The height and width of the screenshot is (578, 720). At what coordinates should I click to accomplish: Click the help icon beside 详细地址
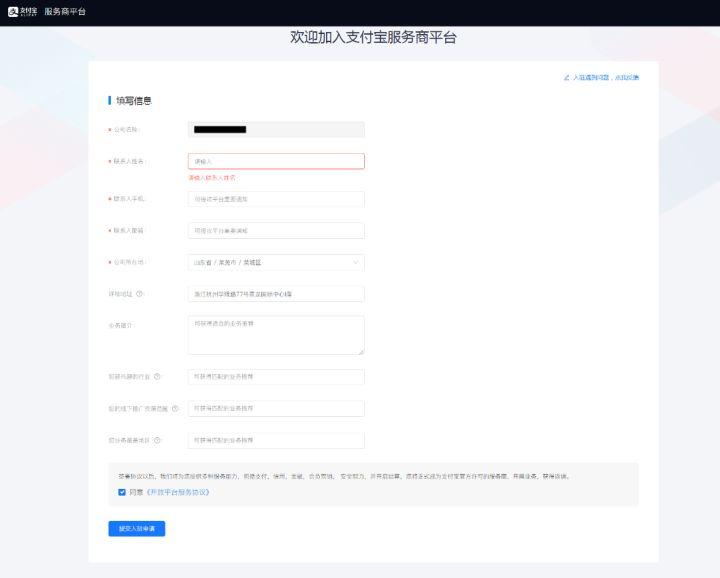pyautogui.click(x=140, y=294)
